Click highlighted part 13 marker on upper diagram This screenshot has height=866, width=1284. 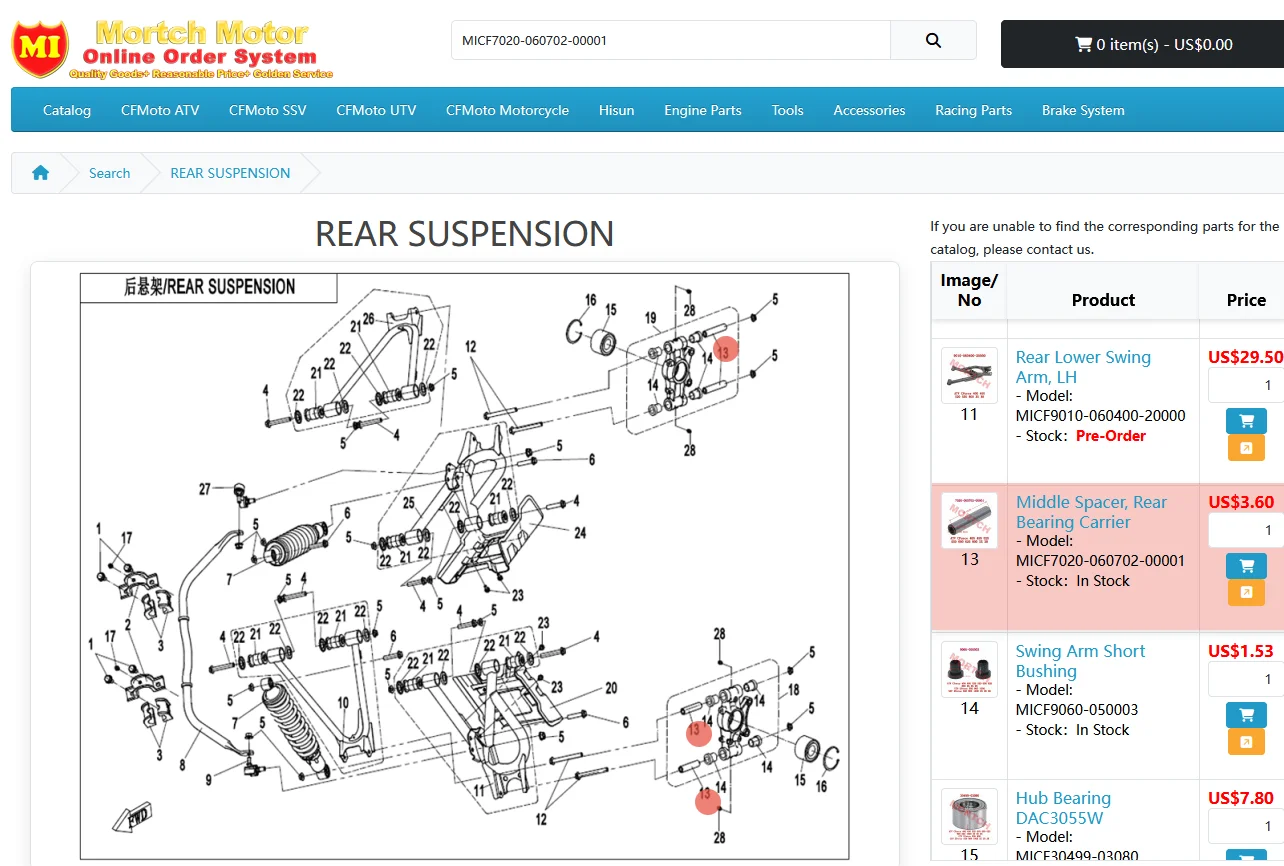point(727,350)
